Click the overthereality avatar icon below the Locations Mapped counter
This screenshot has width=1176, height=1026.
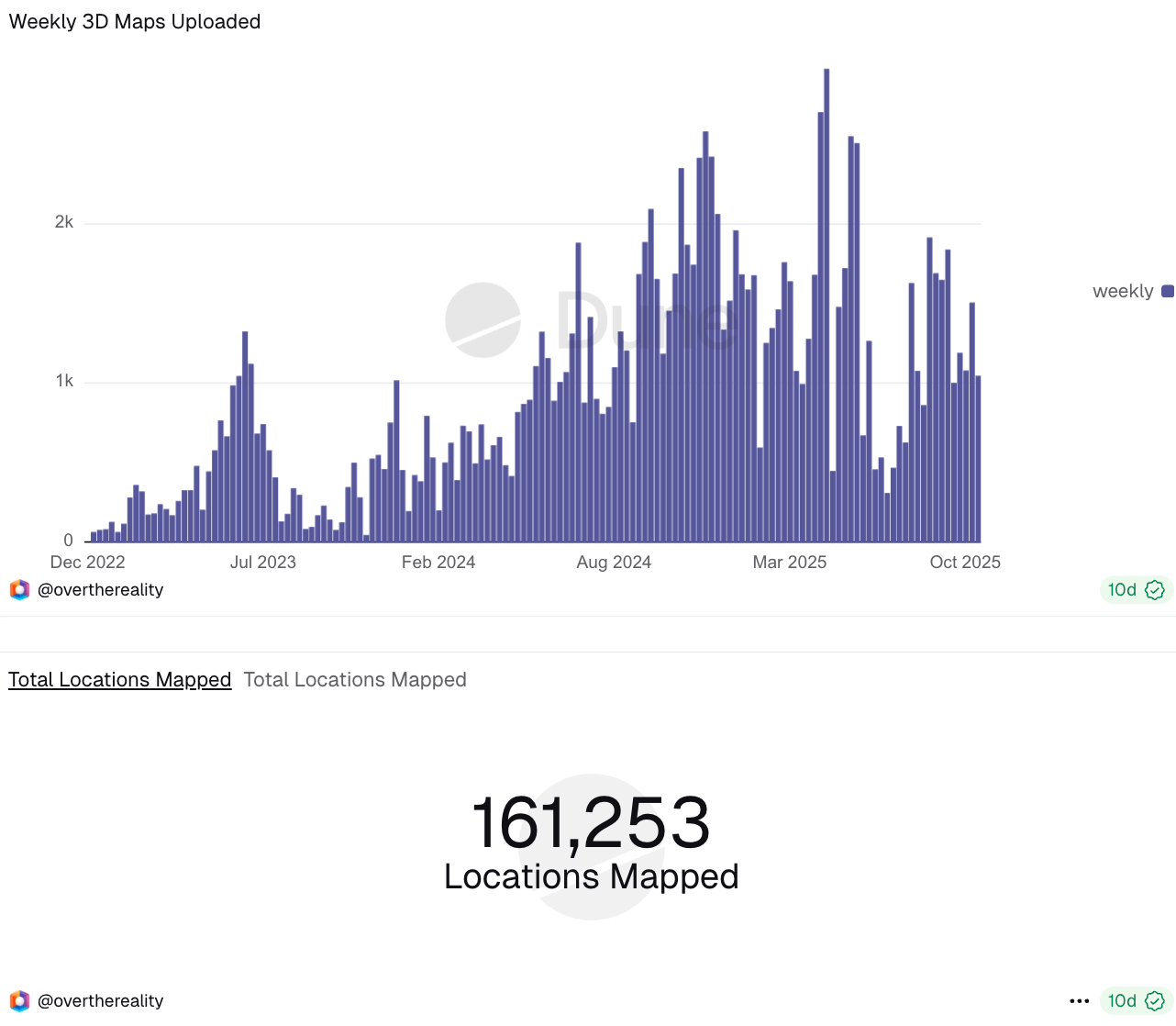[19, 1001]
